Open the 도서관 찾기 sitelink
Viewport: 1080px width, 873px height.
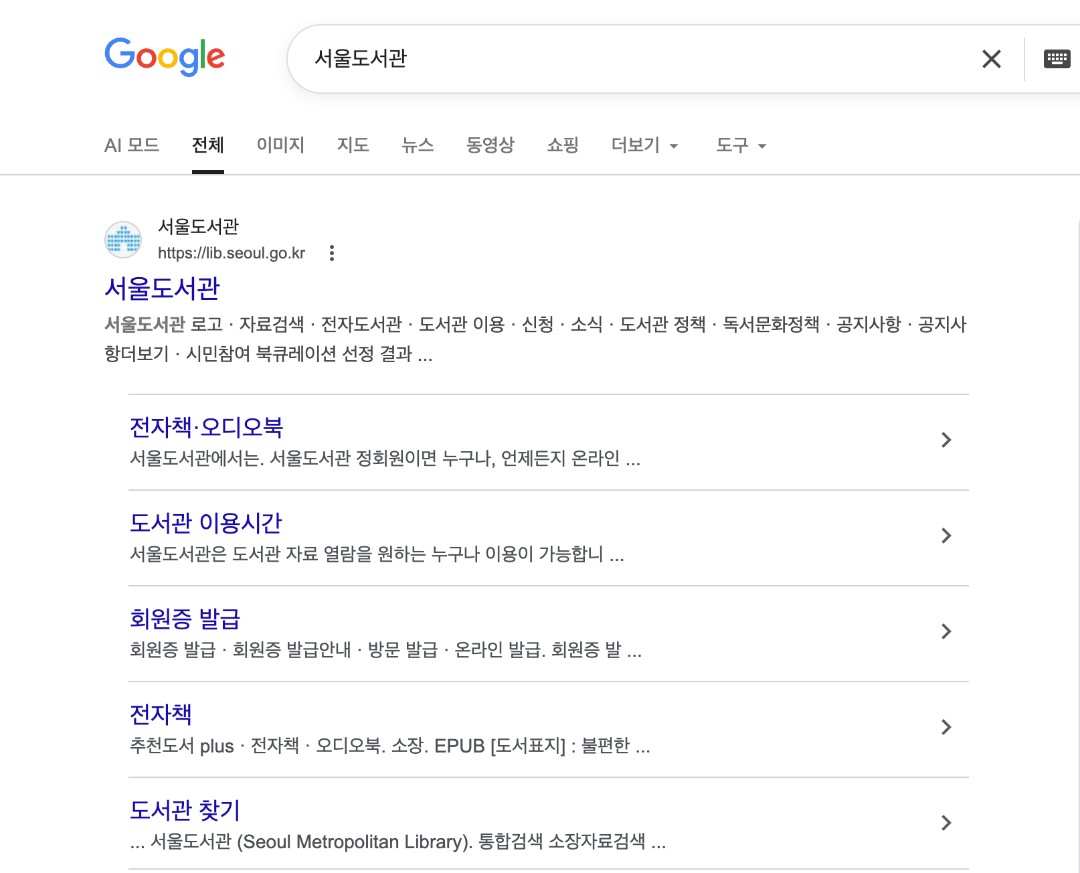click(x=185, y=810)
